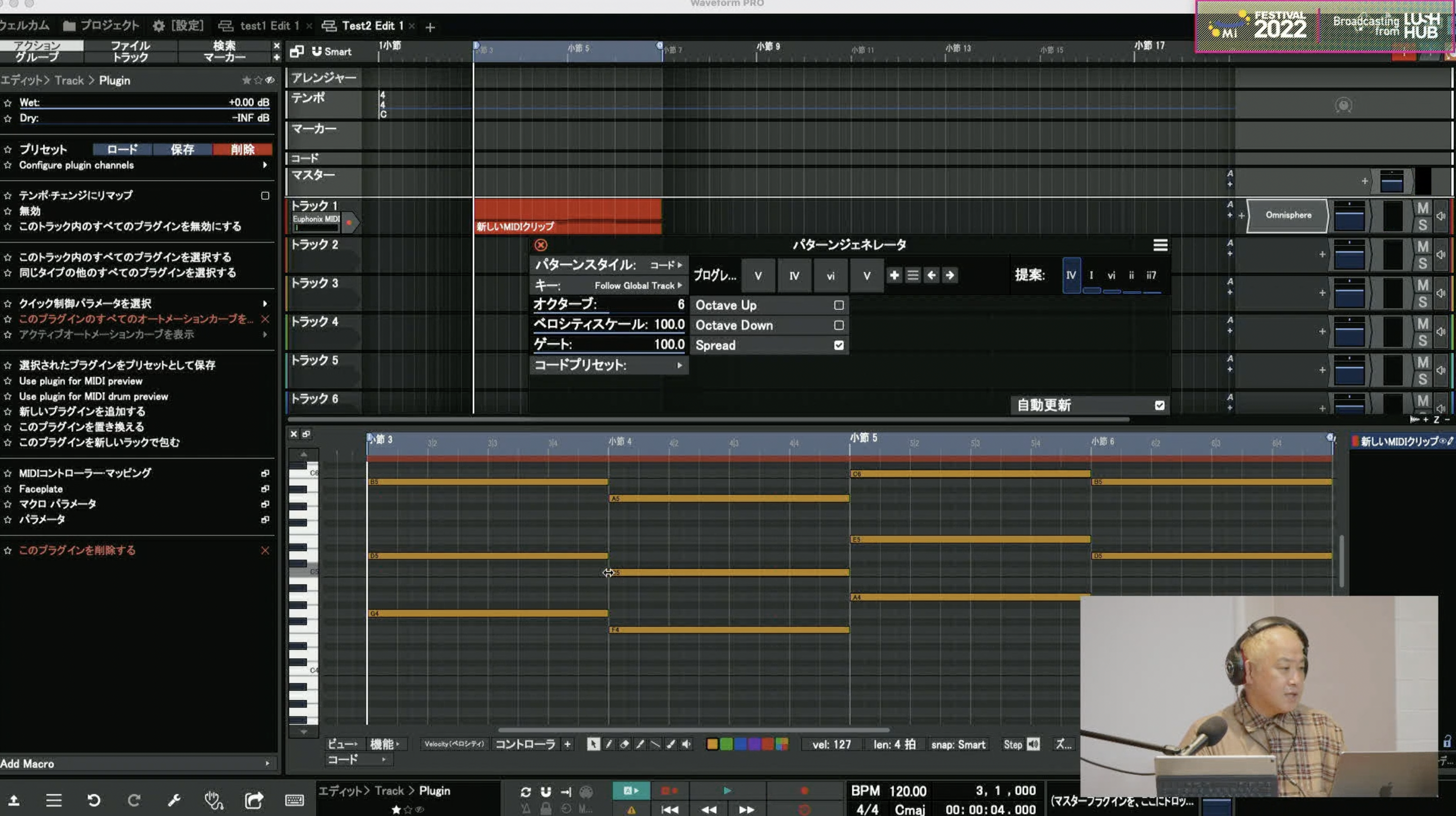Add a new edit tab with plus
Image resolution: width=1456 pixels, height=816 pixels.
point(430,27)
